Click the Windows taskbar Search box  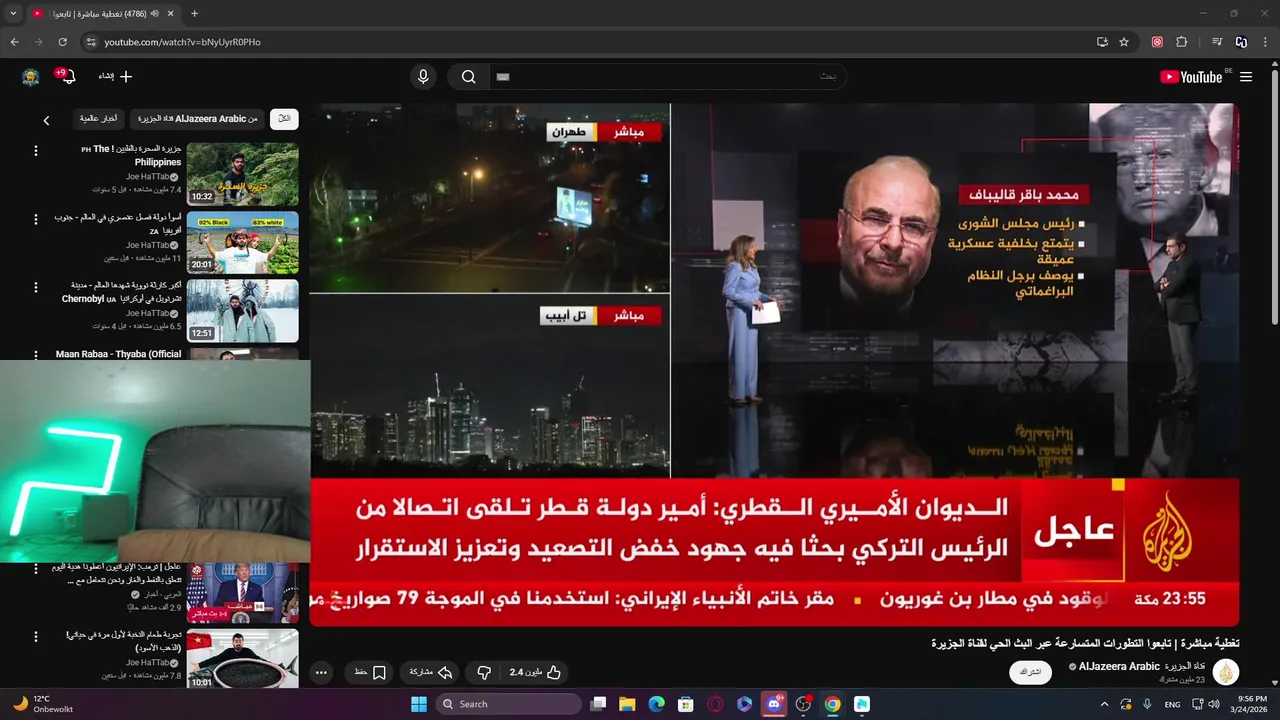[x=510, y=704]
